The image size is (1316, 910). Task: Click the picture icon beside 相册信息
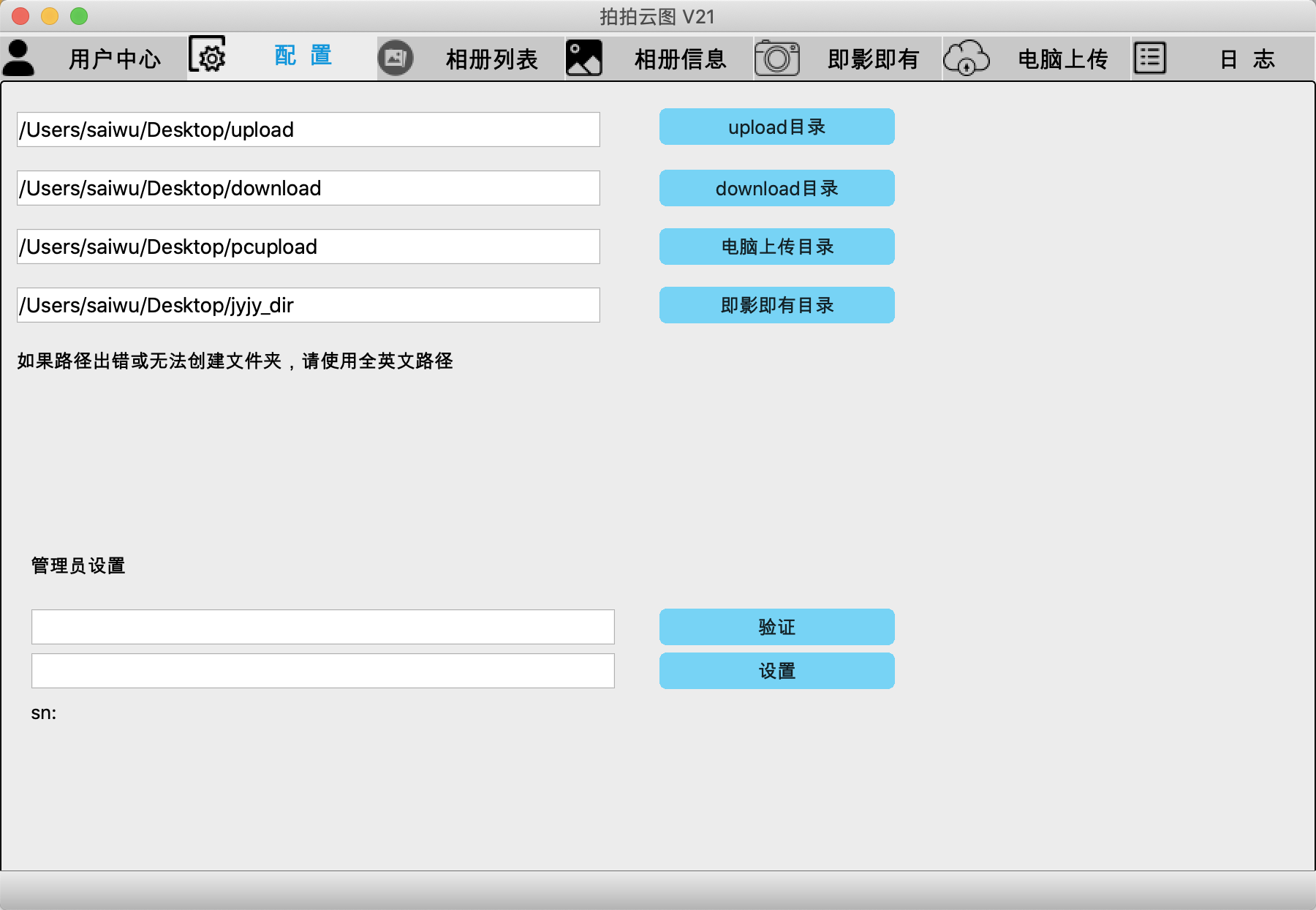[x=583, y=57]
